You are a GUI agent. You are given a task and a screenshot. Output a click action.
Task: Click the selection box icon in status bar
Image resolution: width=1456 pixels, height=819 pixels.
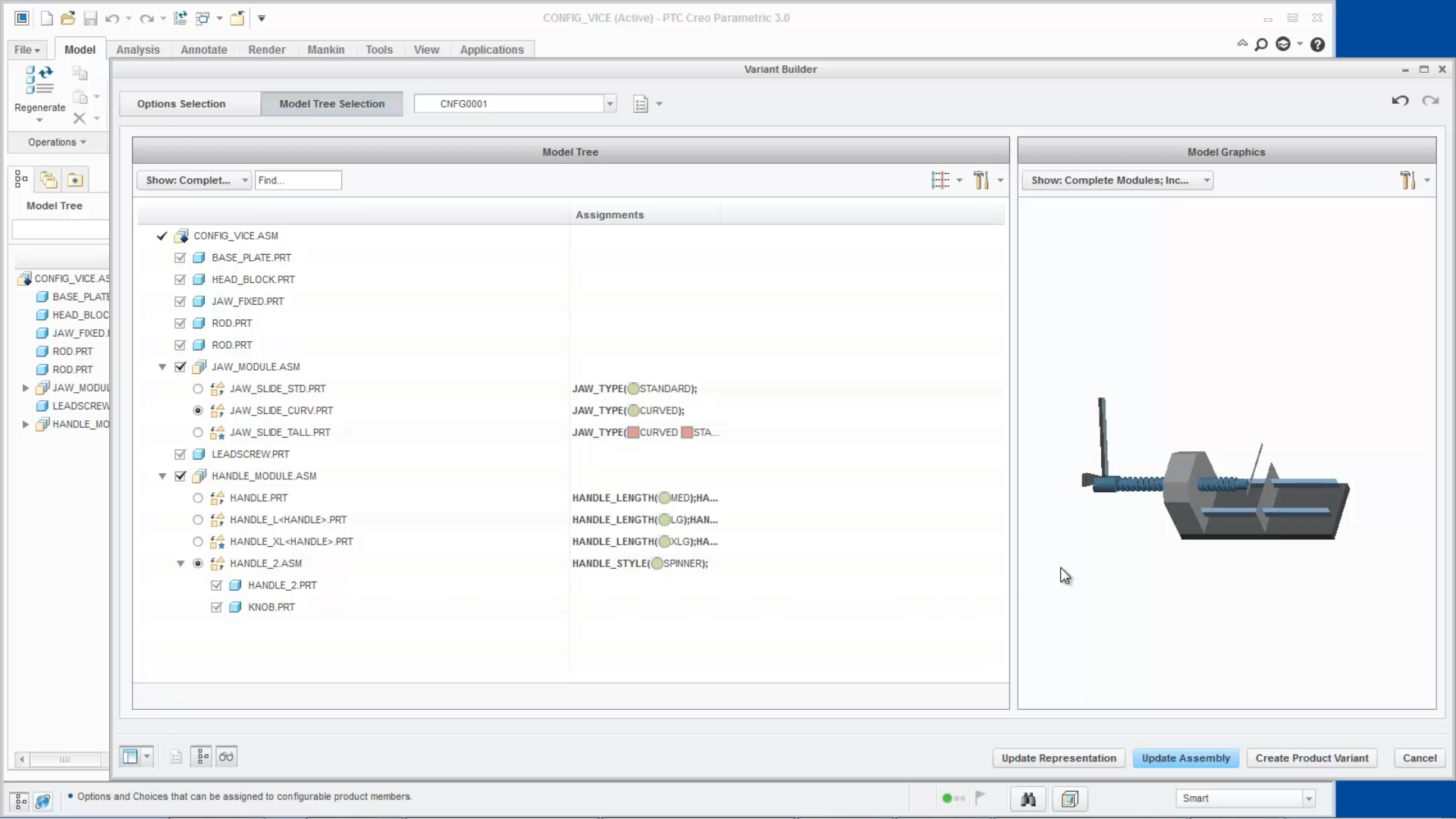[x=1070, y=799]
